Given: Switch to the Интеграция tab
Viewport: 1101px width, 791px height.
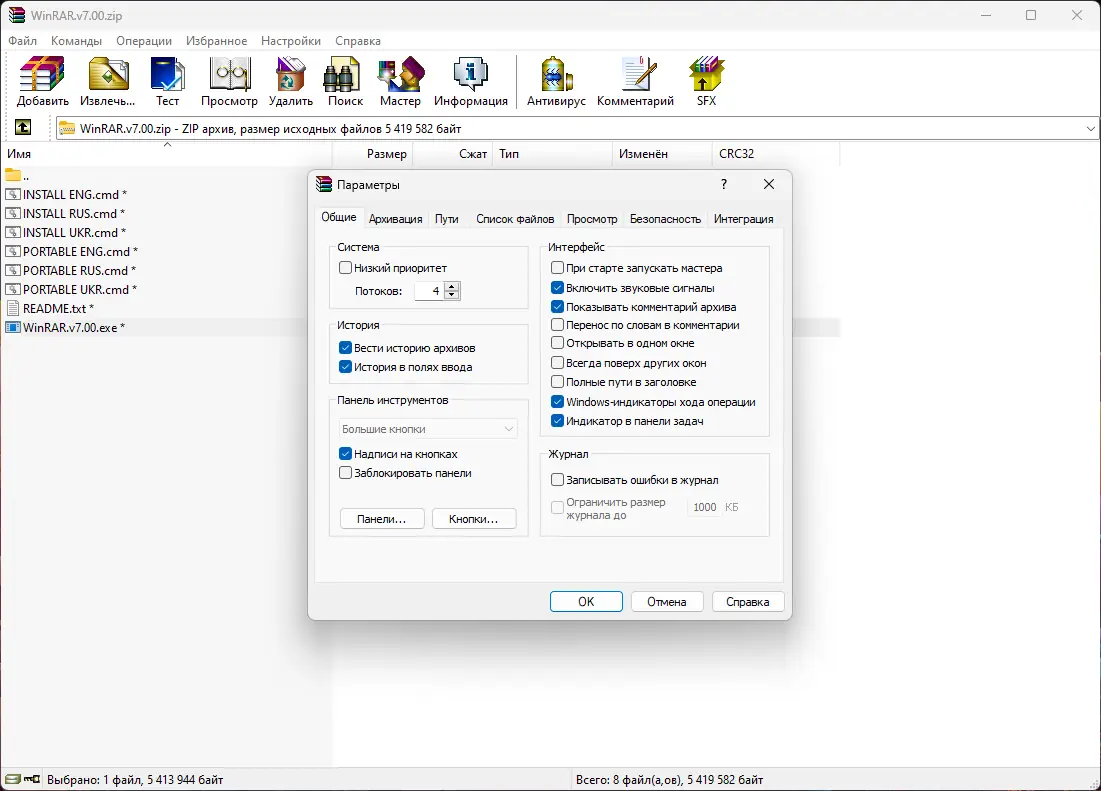Looking at the screenshot, I should (744, 219).
